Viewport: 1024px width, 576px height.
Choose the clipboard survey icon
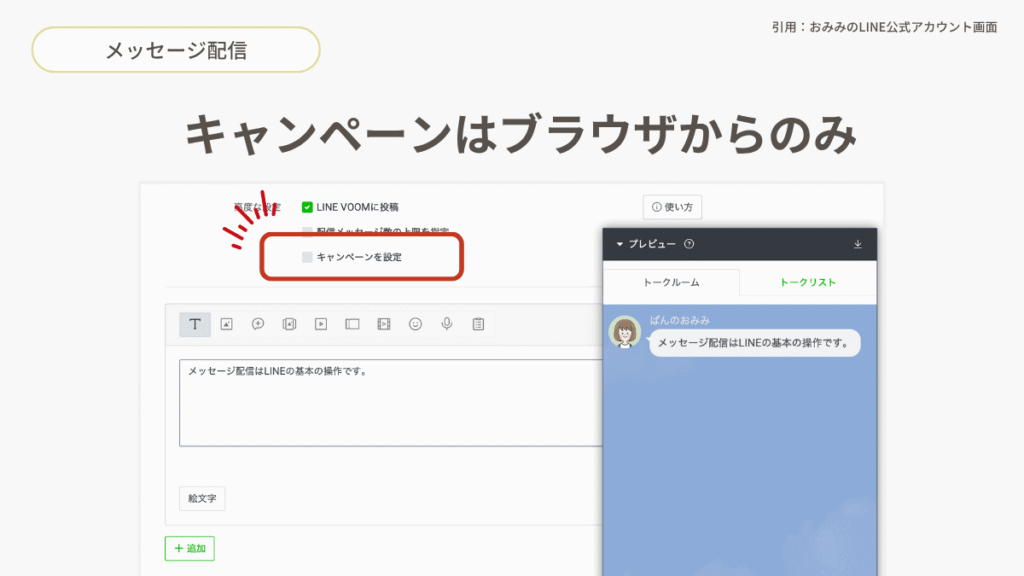pos(478,324)
